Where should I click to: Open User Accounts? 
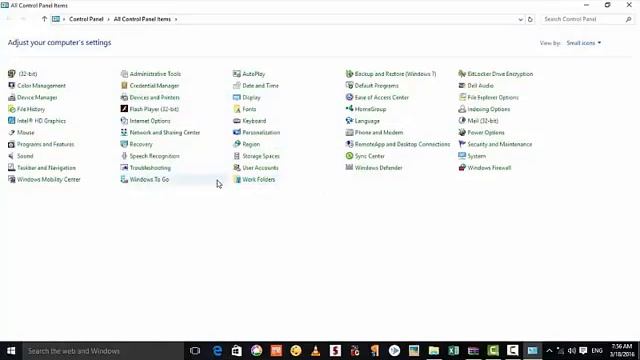260,168
